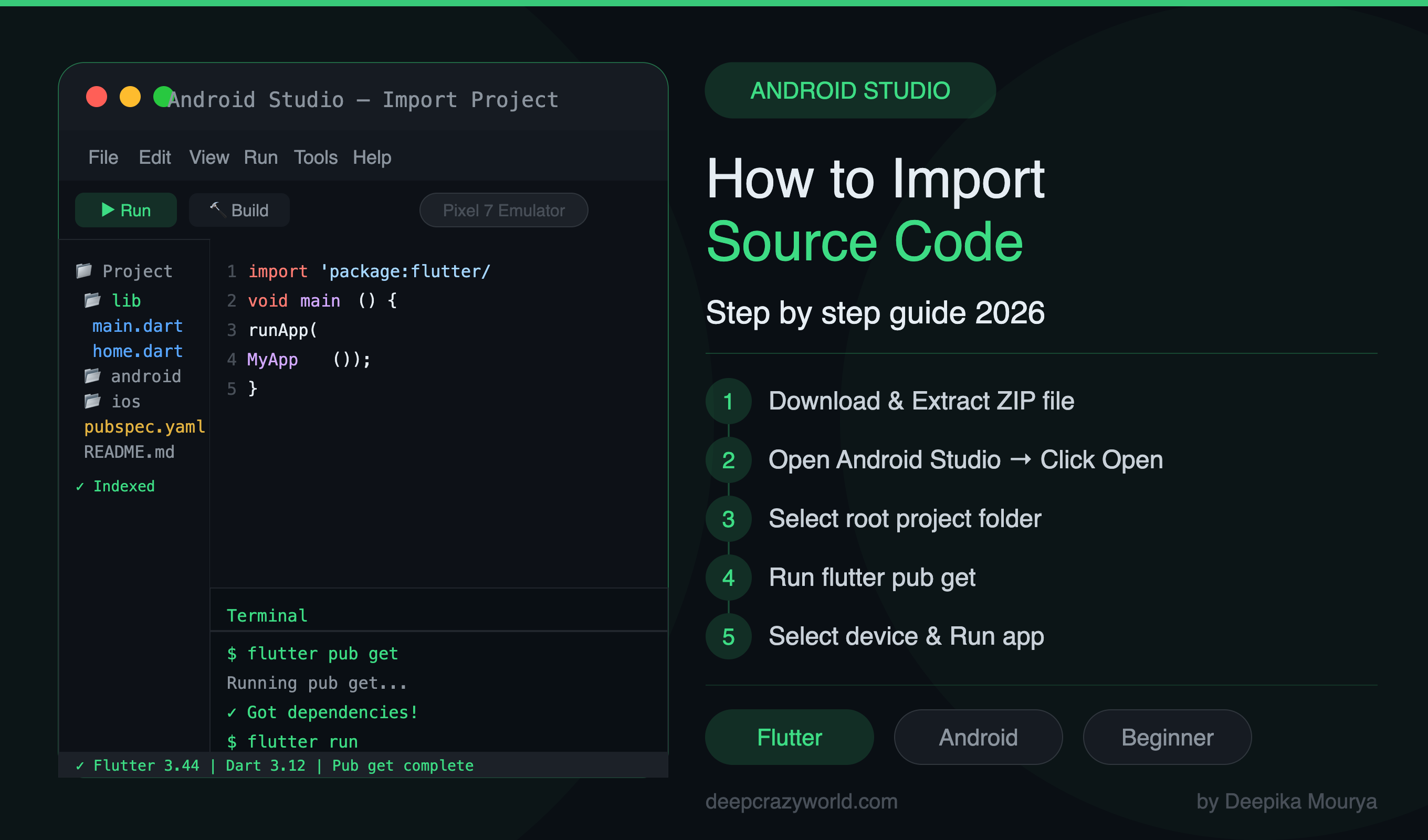Click 'Select device & Run app' step
This screenshot has height=840, width=1428.
906,636
